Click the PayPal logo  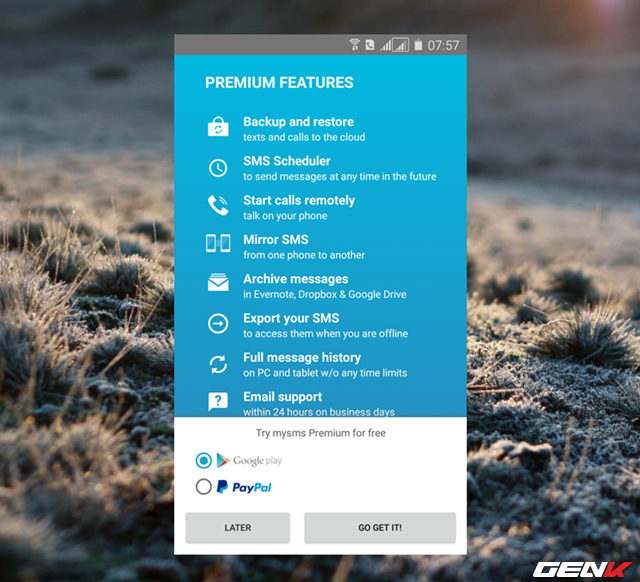(x=244, y=487)
